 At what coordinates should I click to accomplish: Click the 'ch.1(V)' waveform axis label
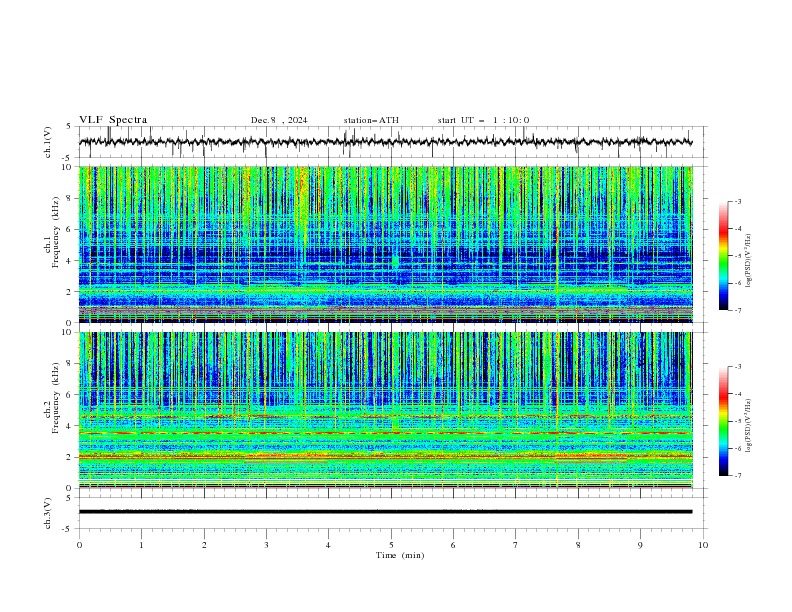[x=48, y=142]
